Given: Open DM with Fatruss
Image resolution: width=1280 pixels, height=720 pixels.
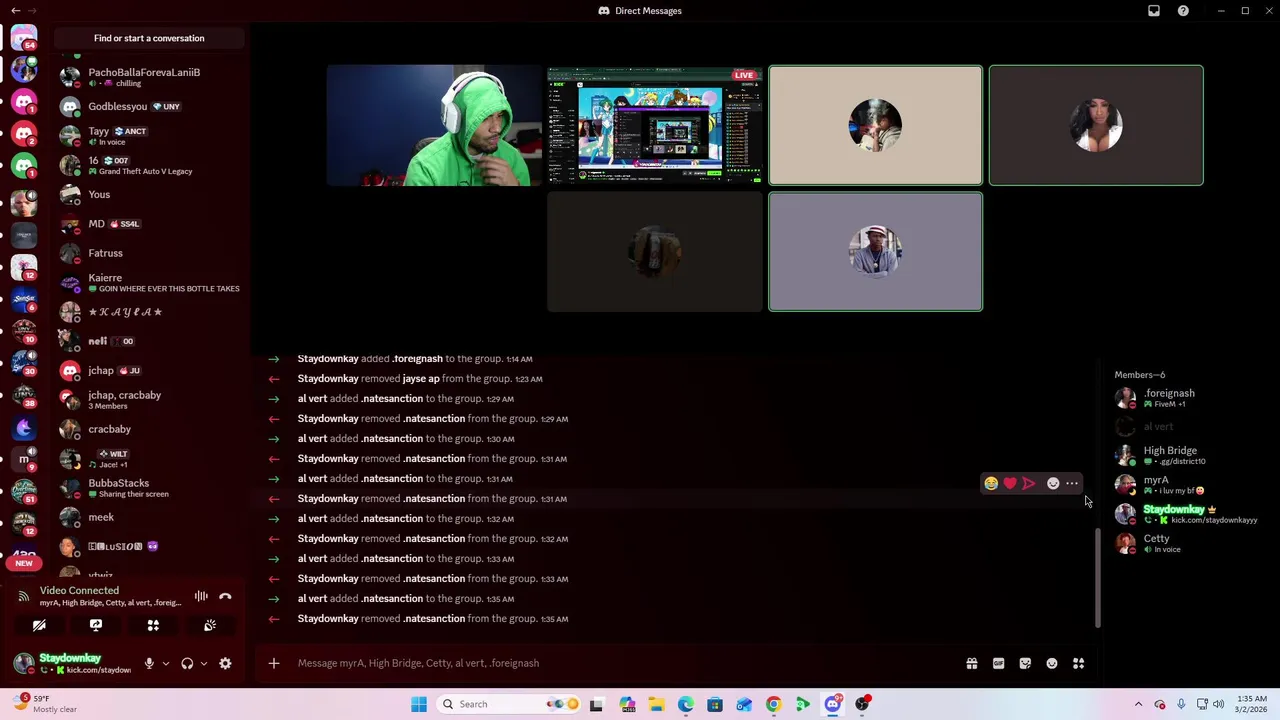Looking at the screenshot, I should click(x=150, y=253).
